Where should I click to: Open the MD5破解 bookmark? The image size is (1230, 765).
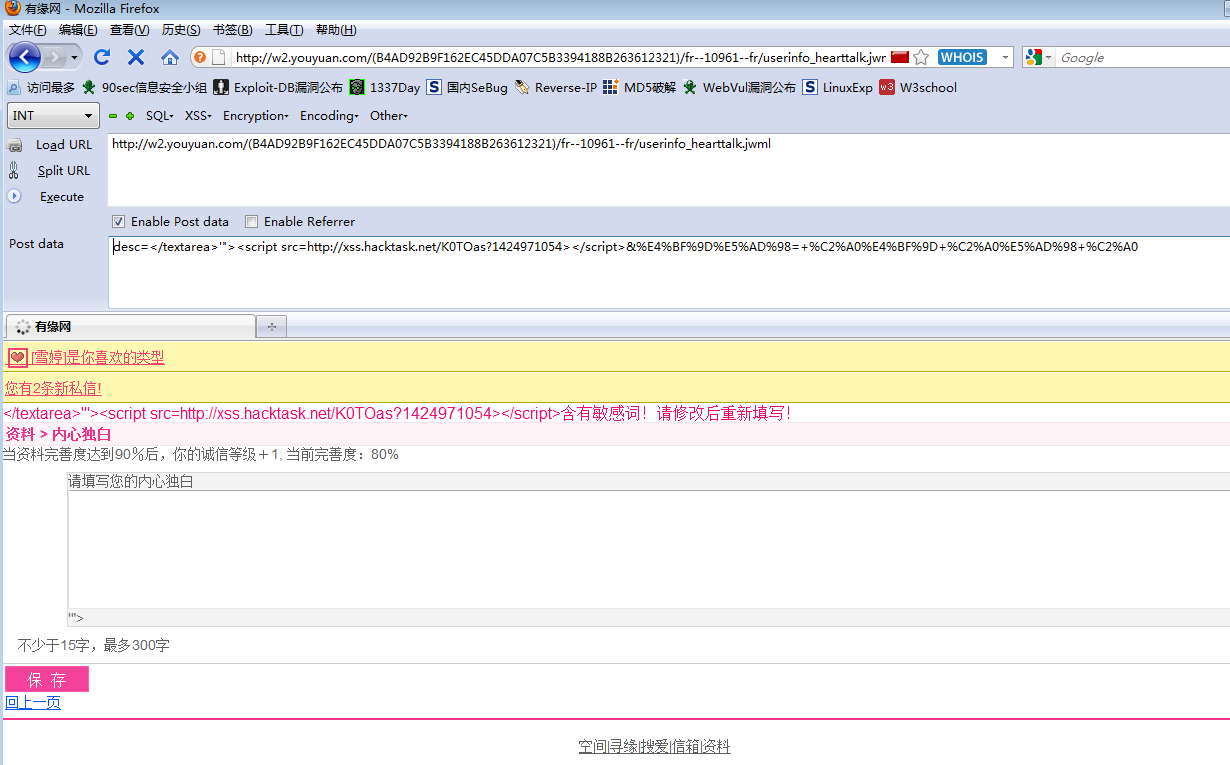(639, 87)
